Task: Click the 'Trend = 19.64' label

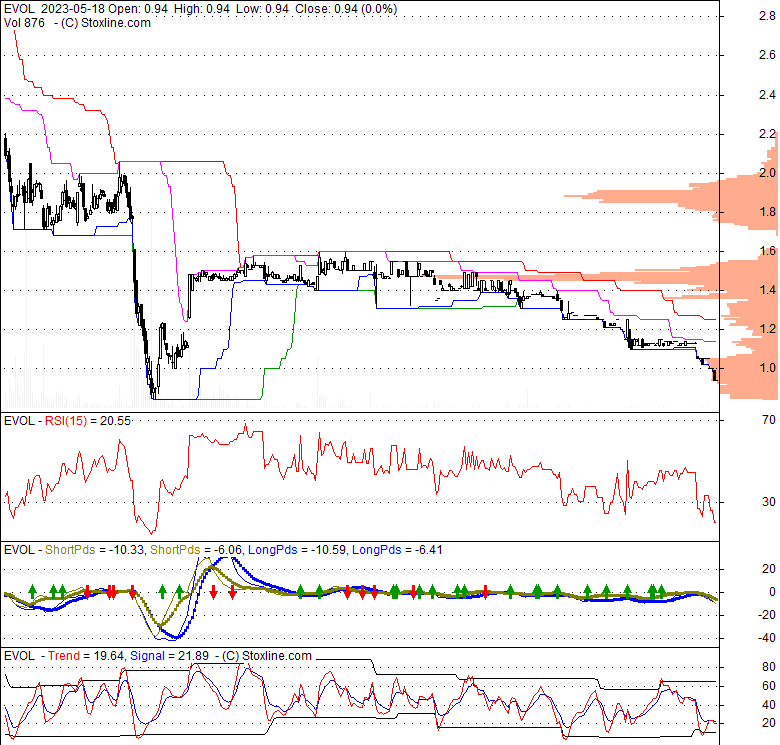Action: (86, 656)
